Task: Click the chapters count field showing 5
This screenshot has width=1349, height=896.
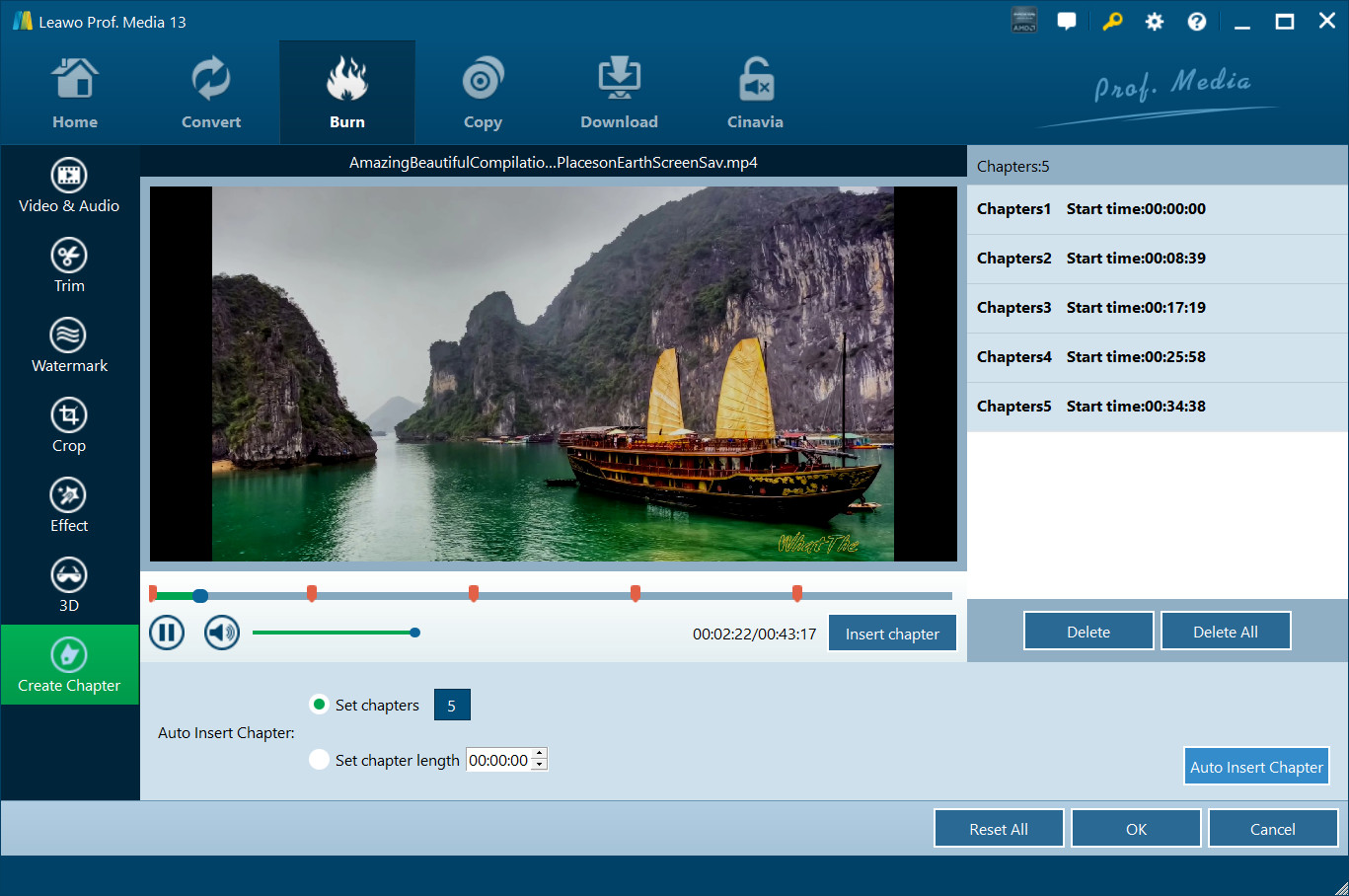Action: tap(452, 706)
